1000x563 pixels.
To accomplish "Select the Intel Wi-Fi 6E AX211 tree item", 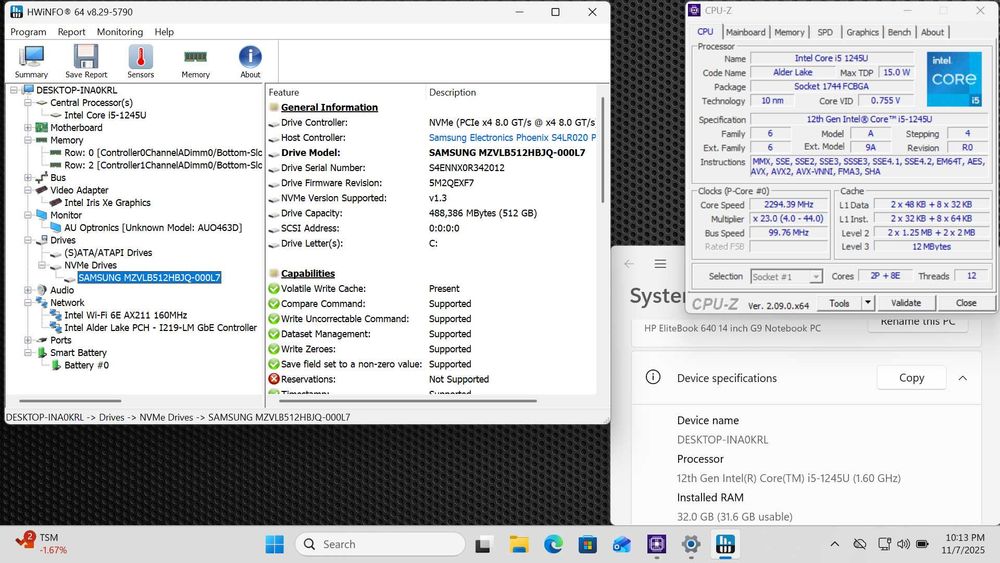I will coord(126,315).
